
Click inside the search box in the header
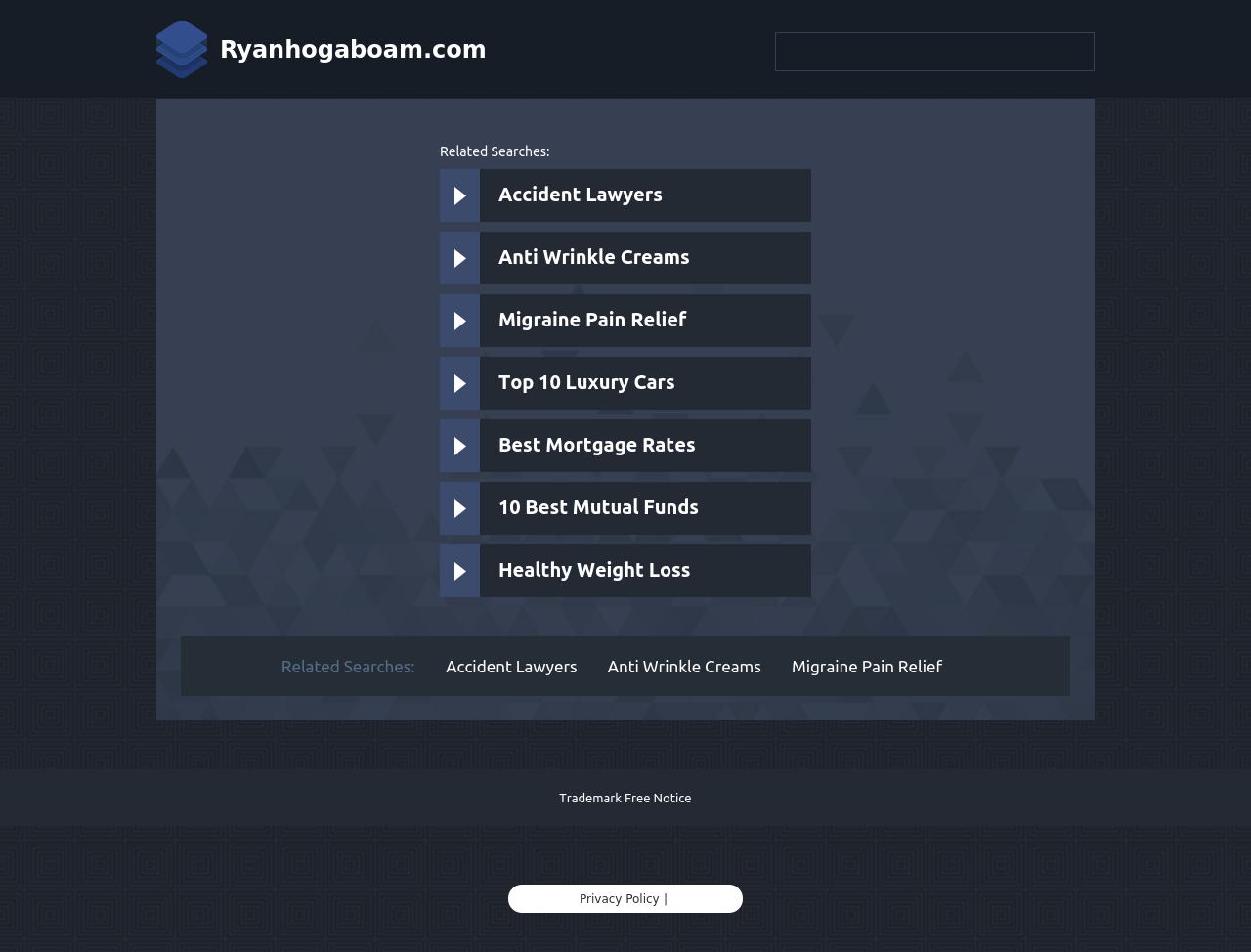(934, 52)
